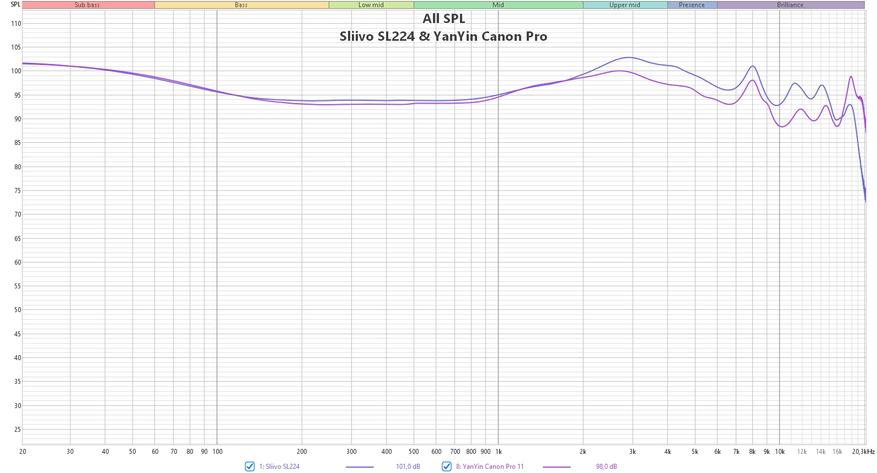
Task: Click the Presence band label
Action: (x=692, y=5)
